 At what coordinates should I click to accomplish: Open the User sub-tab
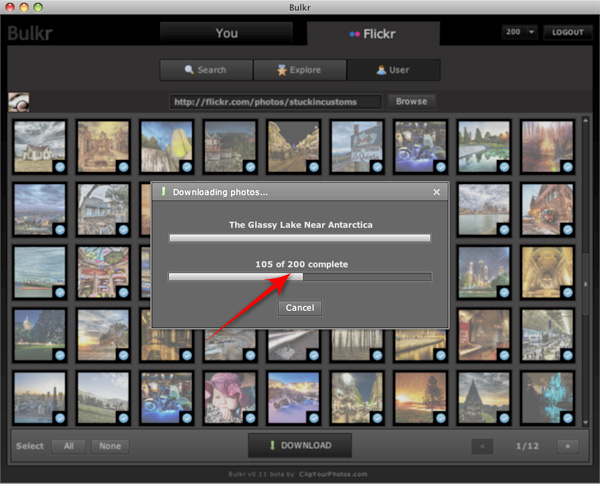pyautogui.click(x=393, y=70)
